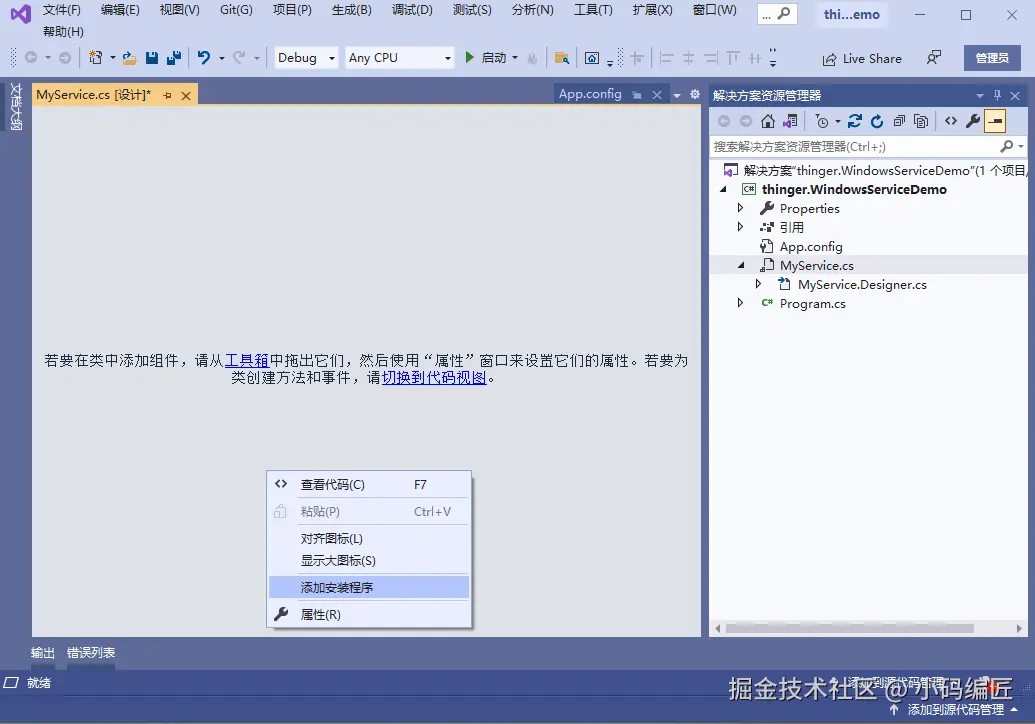Screen dimensions: 1035x724
Task: Expand the MyService.Designer.cs node
Action: 758,284
